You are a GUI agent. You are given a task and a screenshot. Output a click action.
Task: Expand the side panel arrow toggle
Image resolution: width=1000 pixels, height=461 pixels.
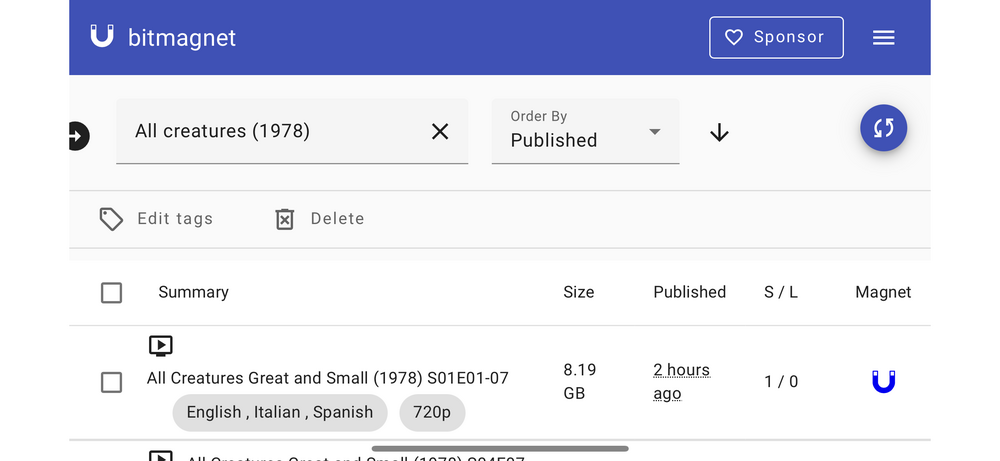77,136
